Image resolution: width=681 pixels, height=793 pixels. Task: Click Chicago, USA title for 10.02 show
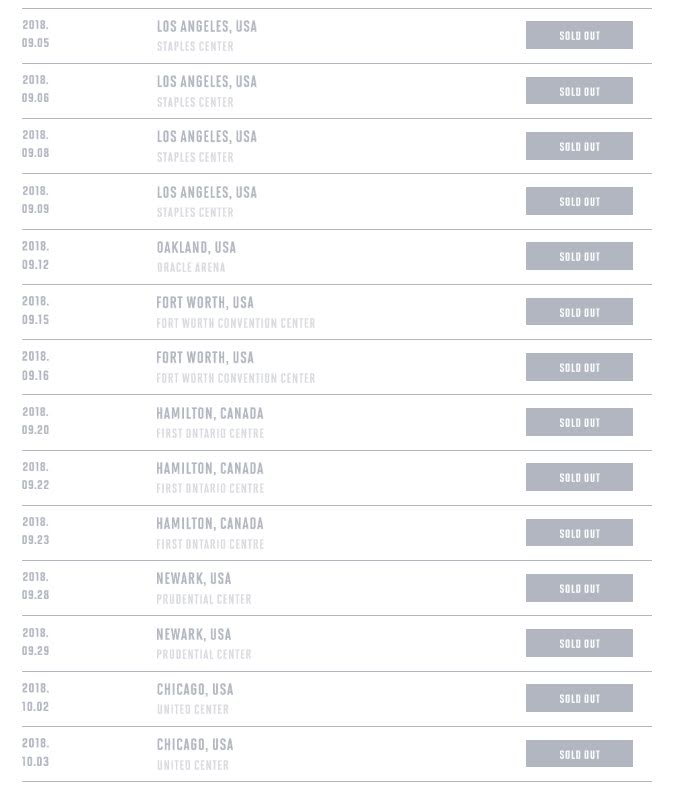point(195,689)
